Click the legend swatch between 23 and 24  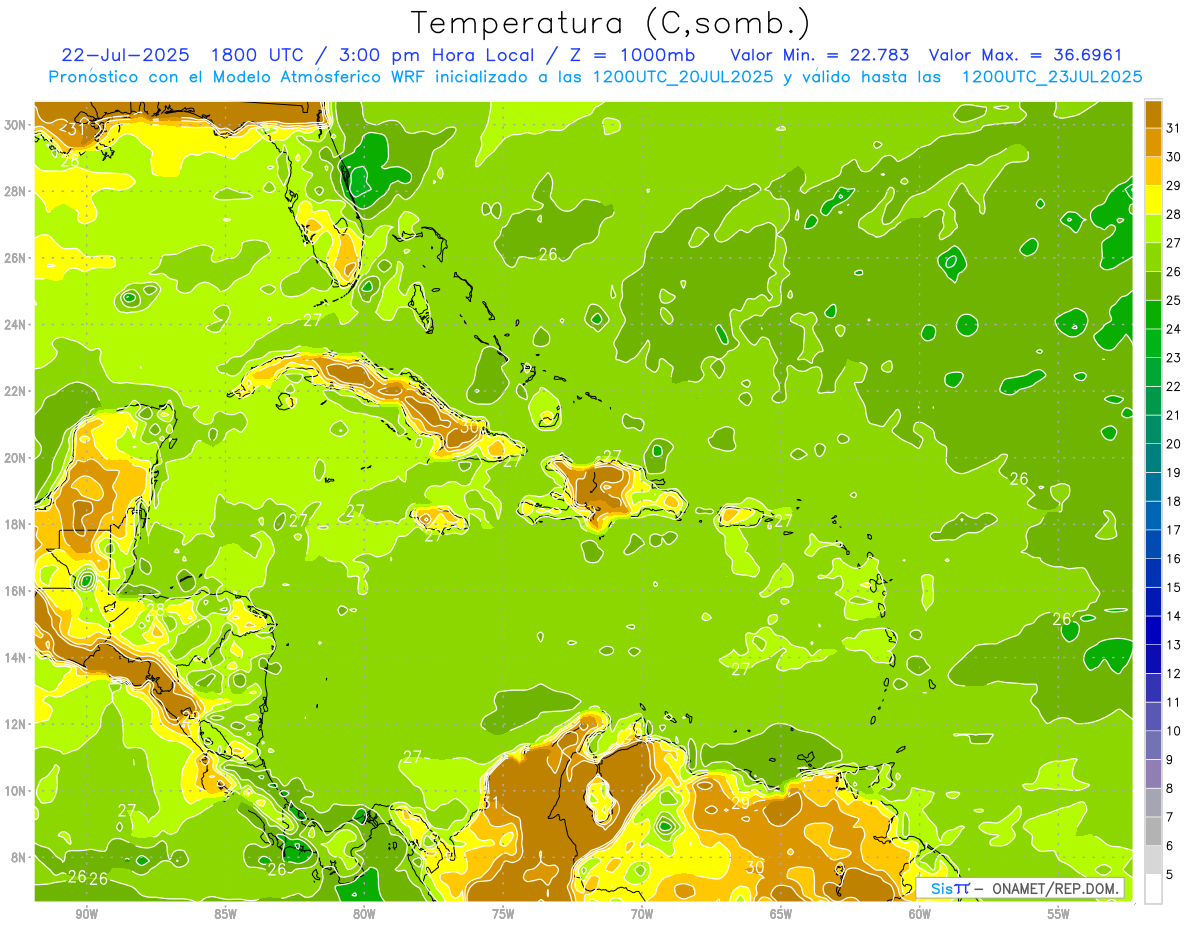click(1153, 343)
